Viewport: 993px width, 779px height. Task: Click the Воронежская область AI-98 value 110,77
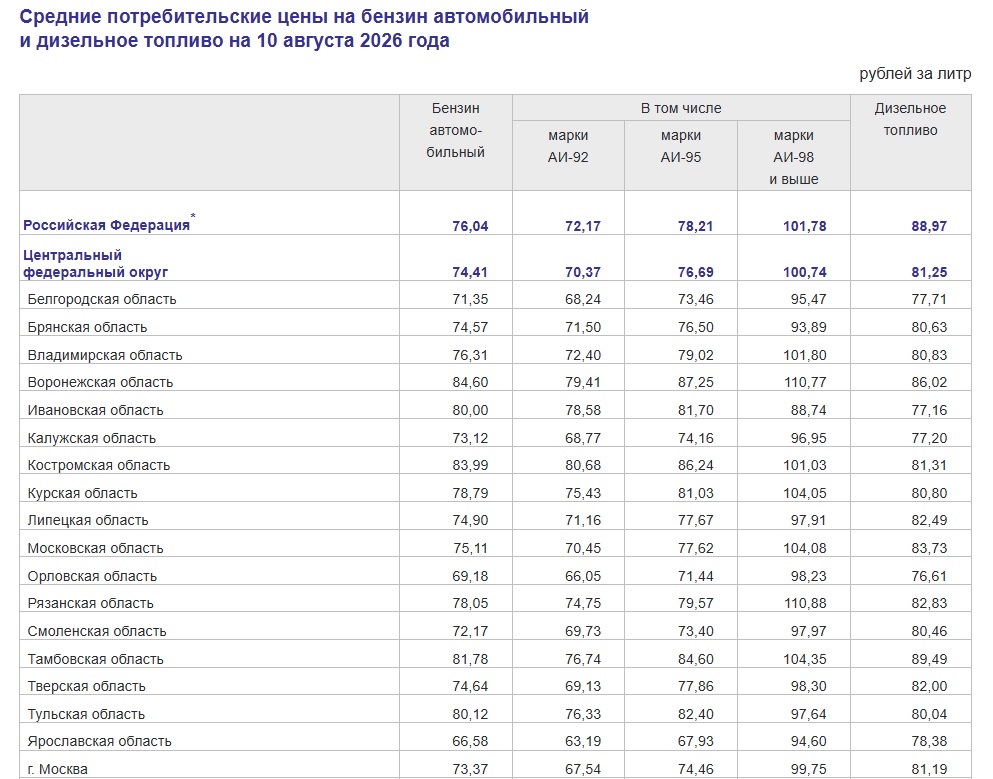tap(804, 383)
